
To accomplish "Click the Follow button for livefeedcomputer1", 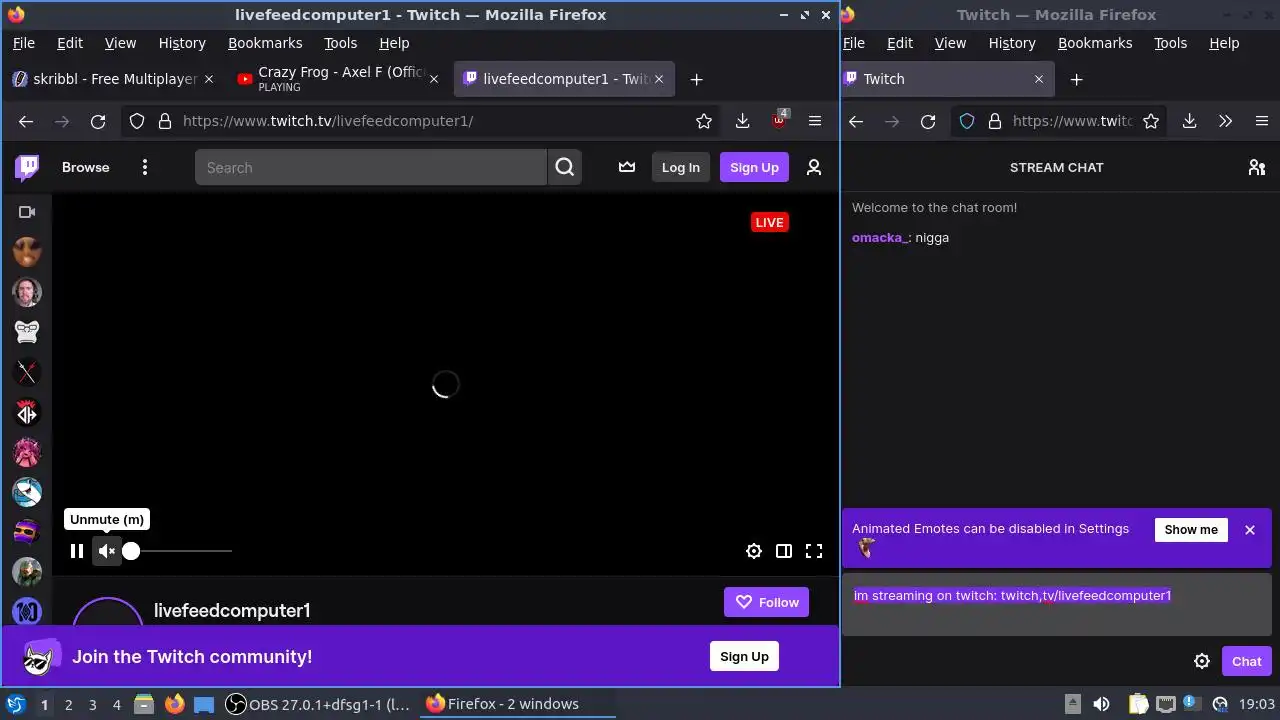I will pyautogui.click(x=766, y=602).
